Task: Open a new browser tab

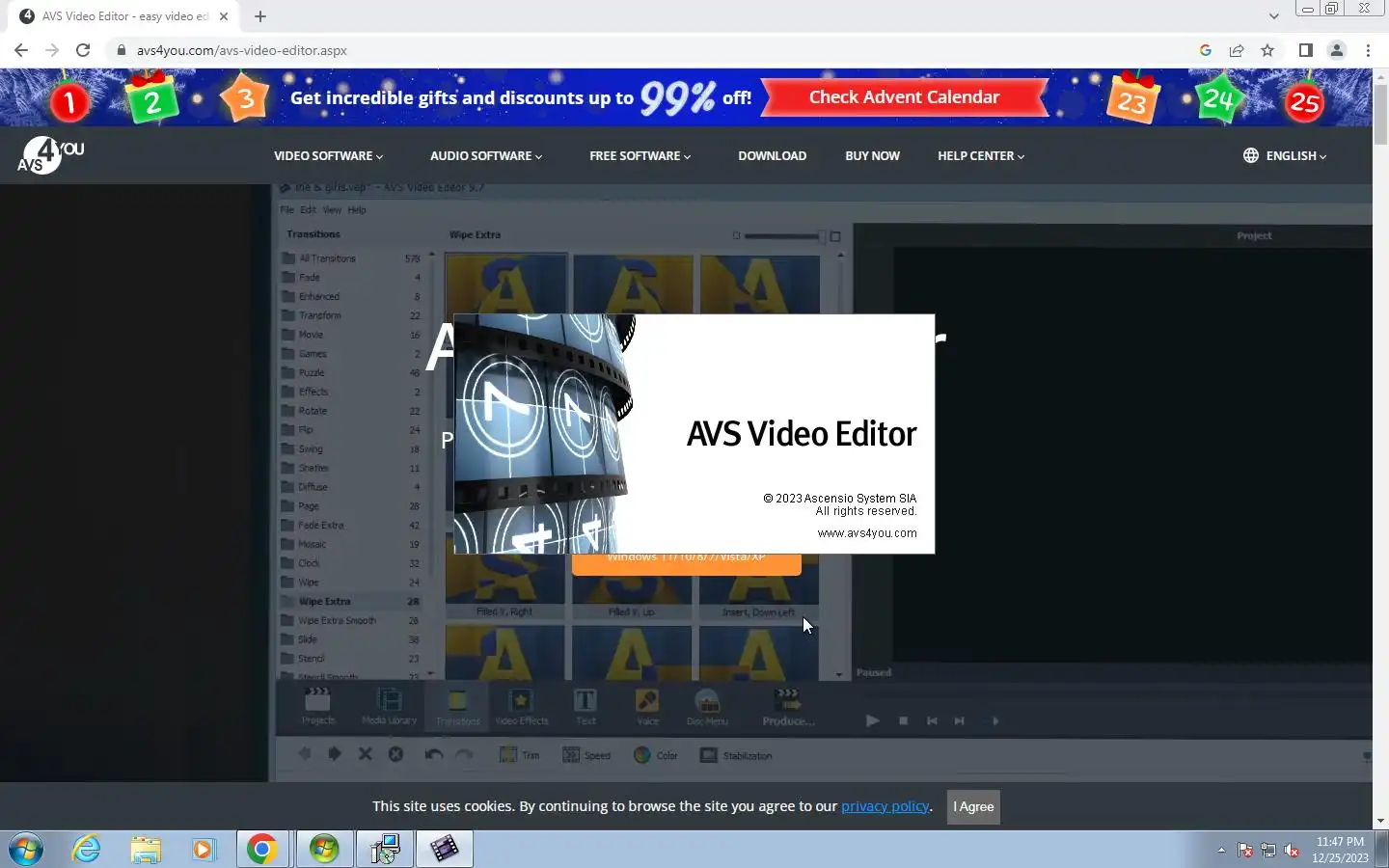Action: point(259,16)
